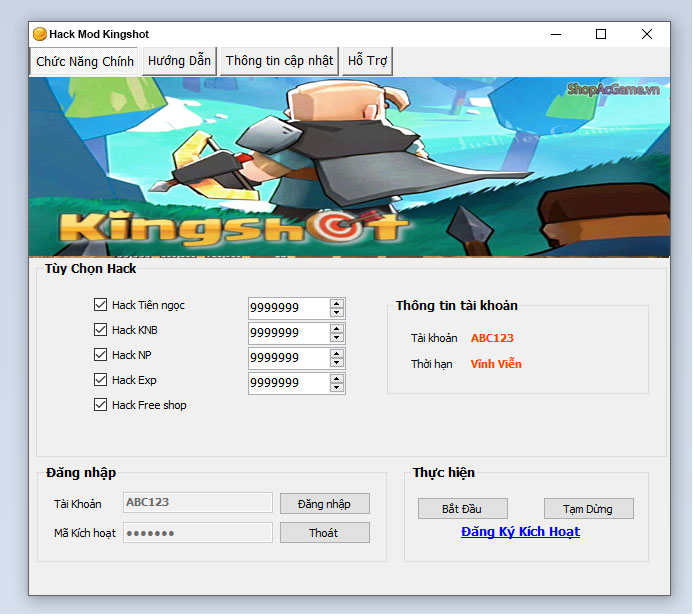Open the Hỗ Trợ tab
Screen dimensions: 693x616
(x=367, y=61)
